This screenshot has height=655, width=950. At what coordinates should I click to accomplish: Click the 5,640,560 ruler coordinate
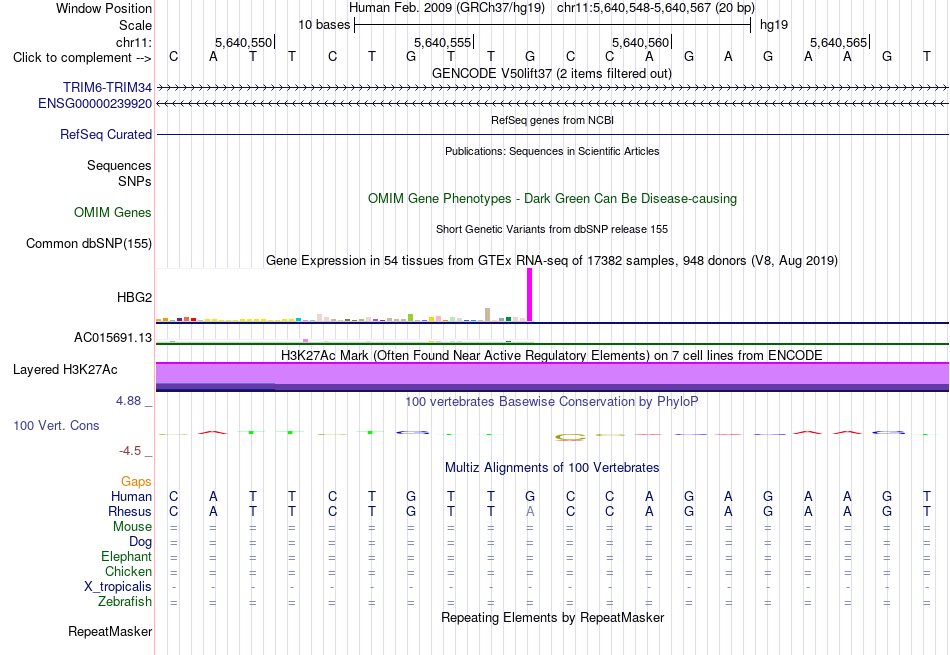coord(640,42)
